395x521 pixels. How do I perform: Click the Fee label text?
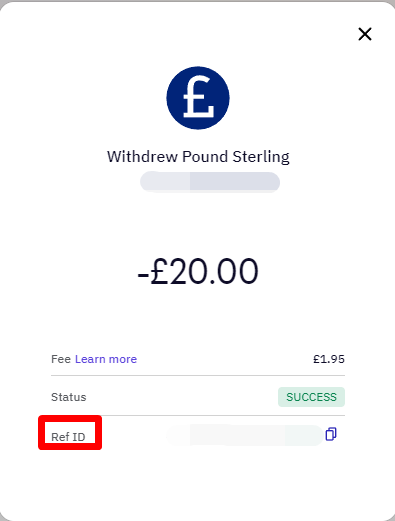pyautogui.click(x=61, y=359)
